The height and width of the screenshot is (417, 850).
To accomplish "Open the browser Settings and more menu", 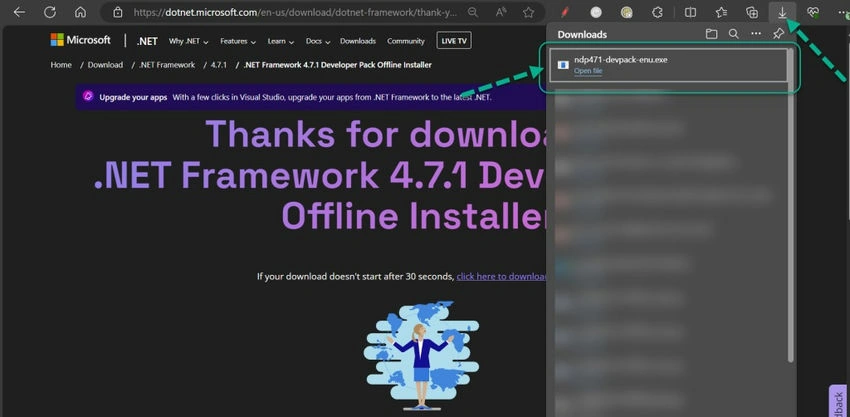I will (x=843, y=12).
